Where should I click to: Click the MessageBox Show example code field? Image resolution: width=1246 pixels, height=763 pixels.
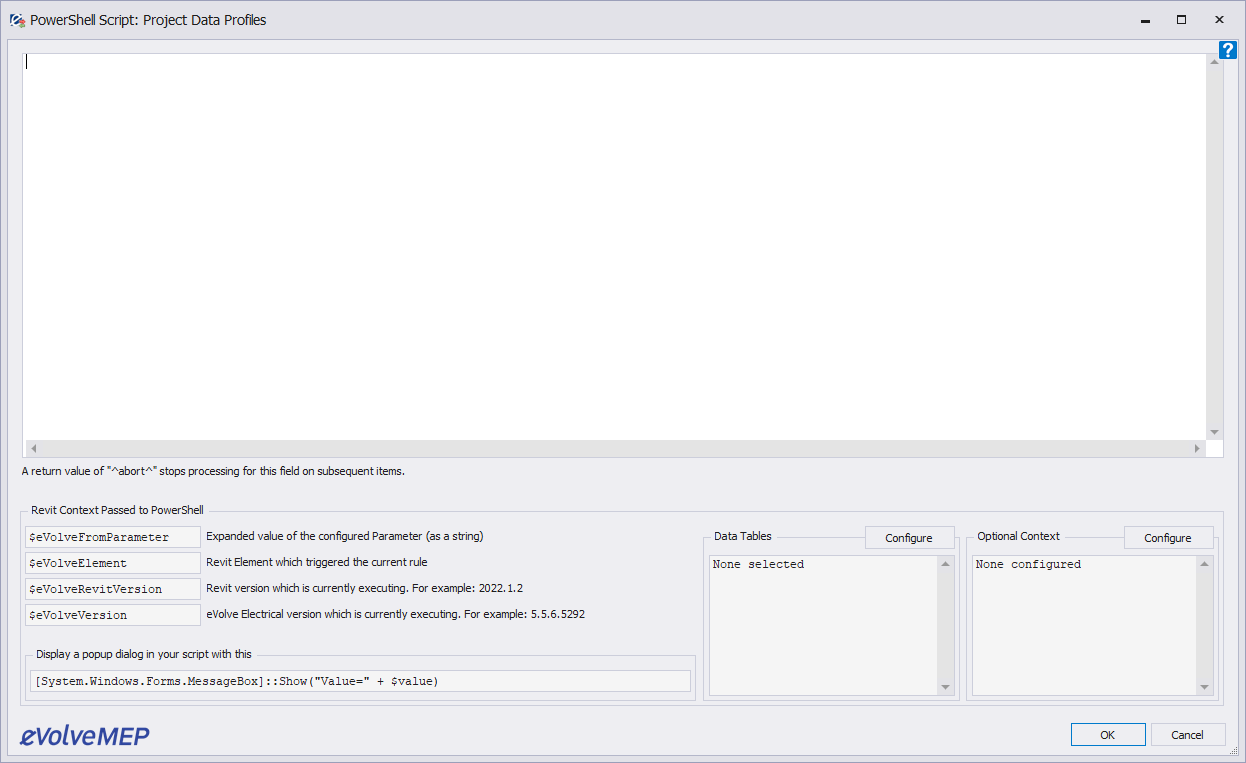click(360, 681)
